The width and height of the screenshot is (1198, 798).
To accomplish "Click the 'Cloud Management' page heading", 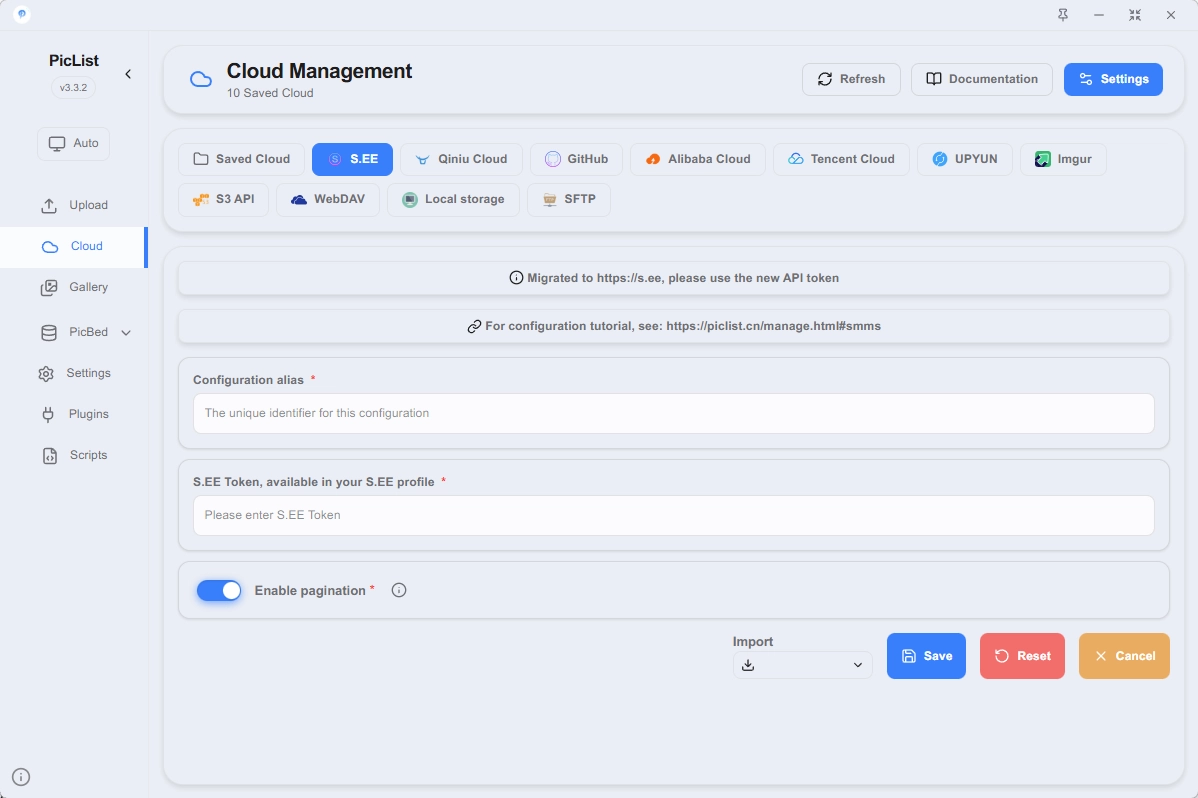I will click(x=319, y=71).
